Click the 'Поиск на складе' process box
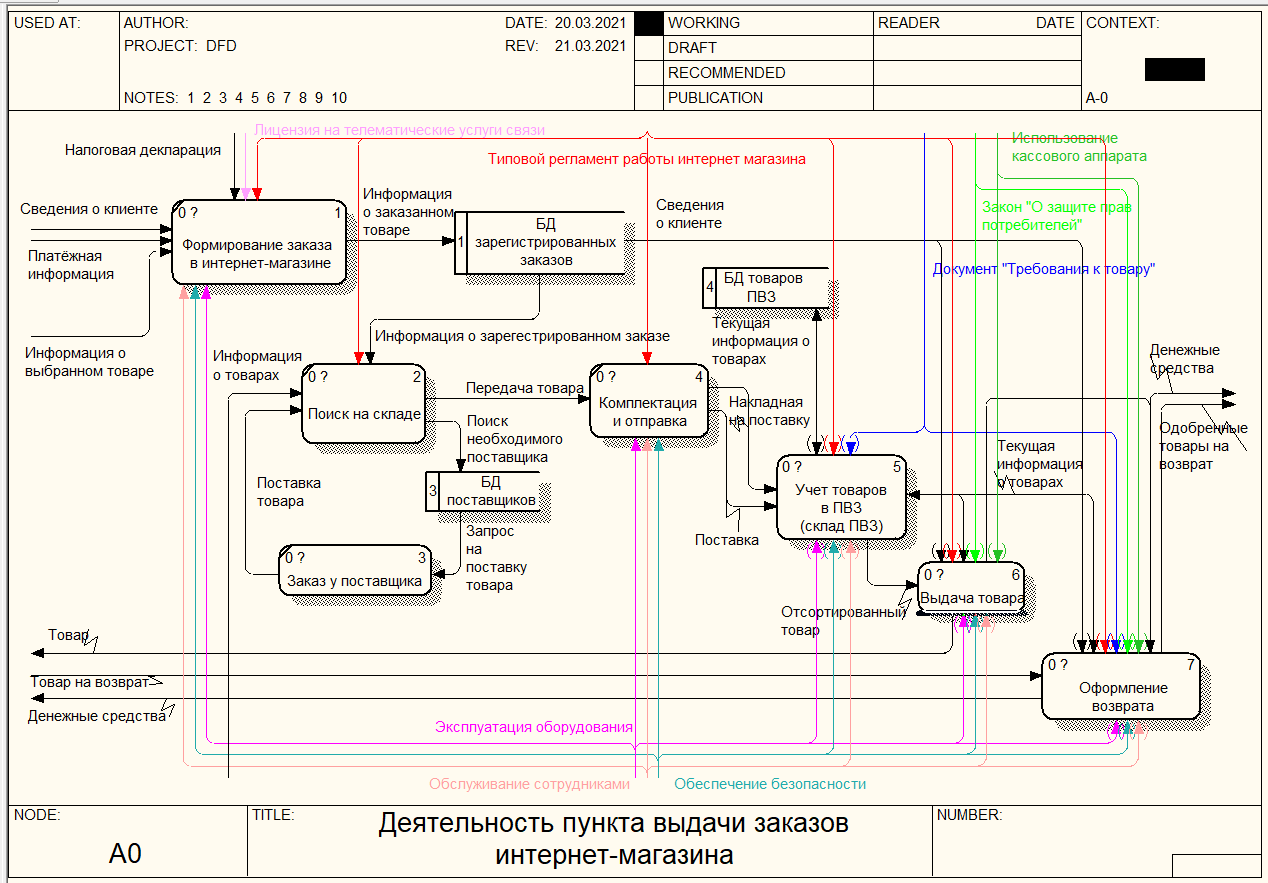 [364, 403]
